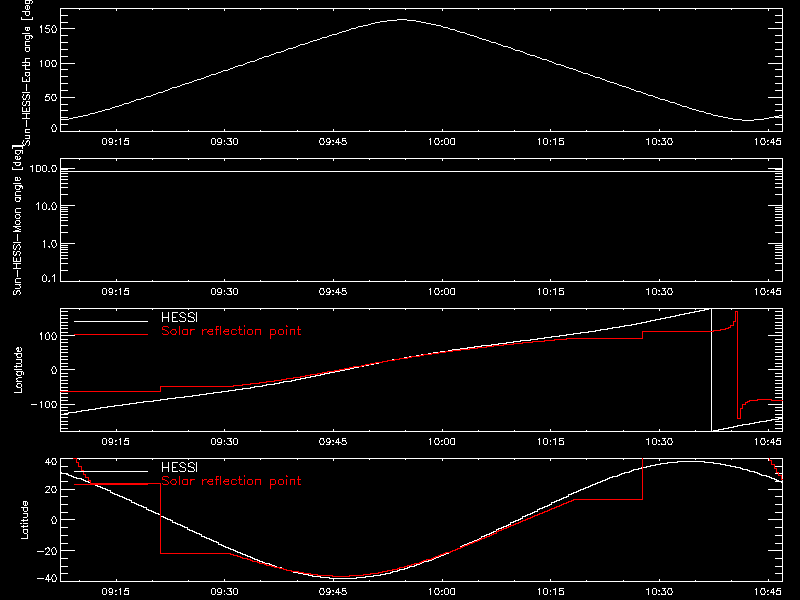Click the 40 tick label on Latitude plot

[51, 462]
